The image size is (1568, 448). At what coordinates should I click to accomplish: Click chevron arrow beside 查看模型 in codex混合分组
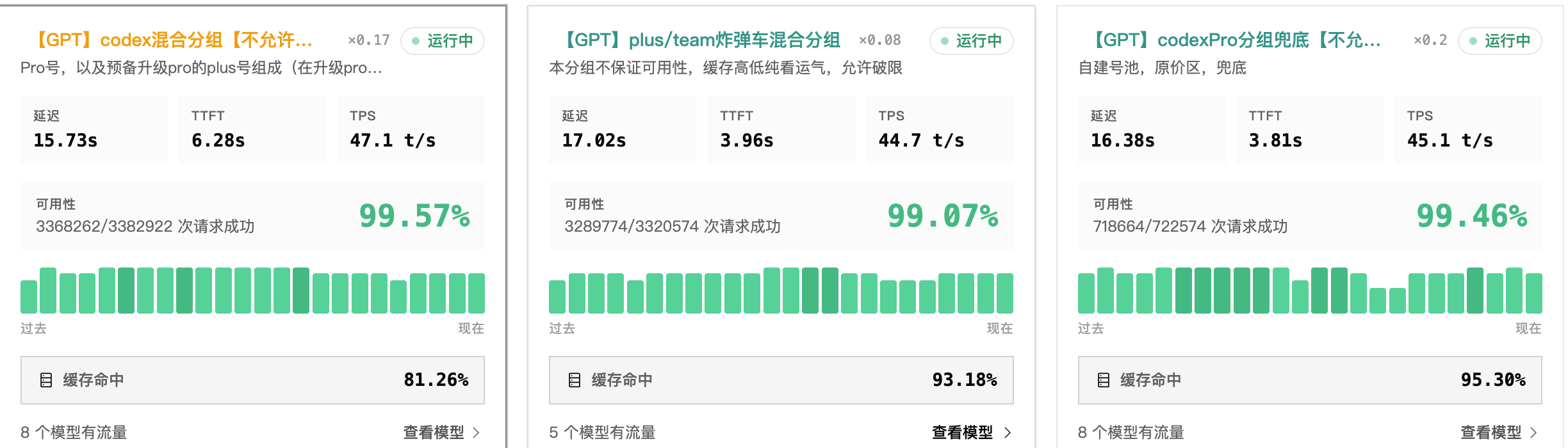(x=476, y=433)
